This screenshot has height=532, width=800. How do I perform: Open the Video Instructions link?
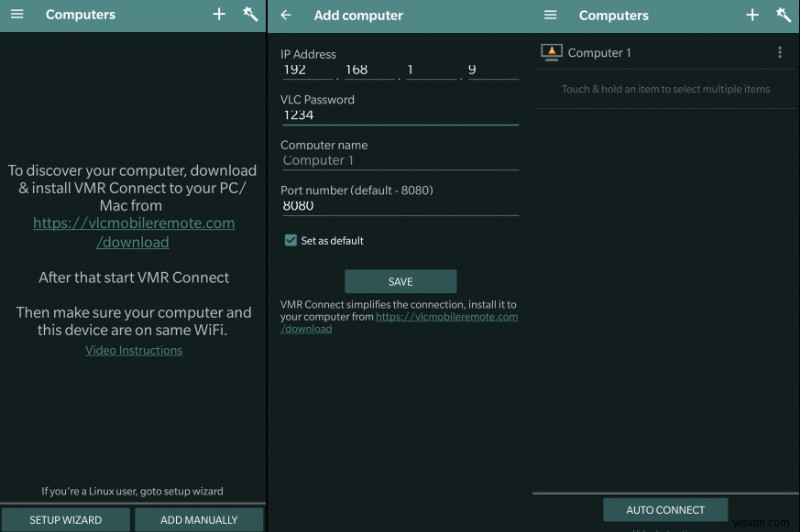click(134, 350)
